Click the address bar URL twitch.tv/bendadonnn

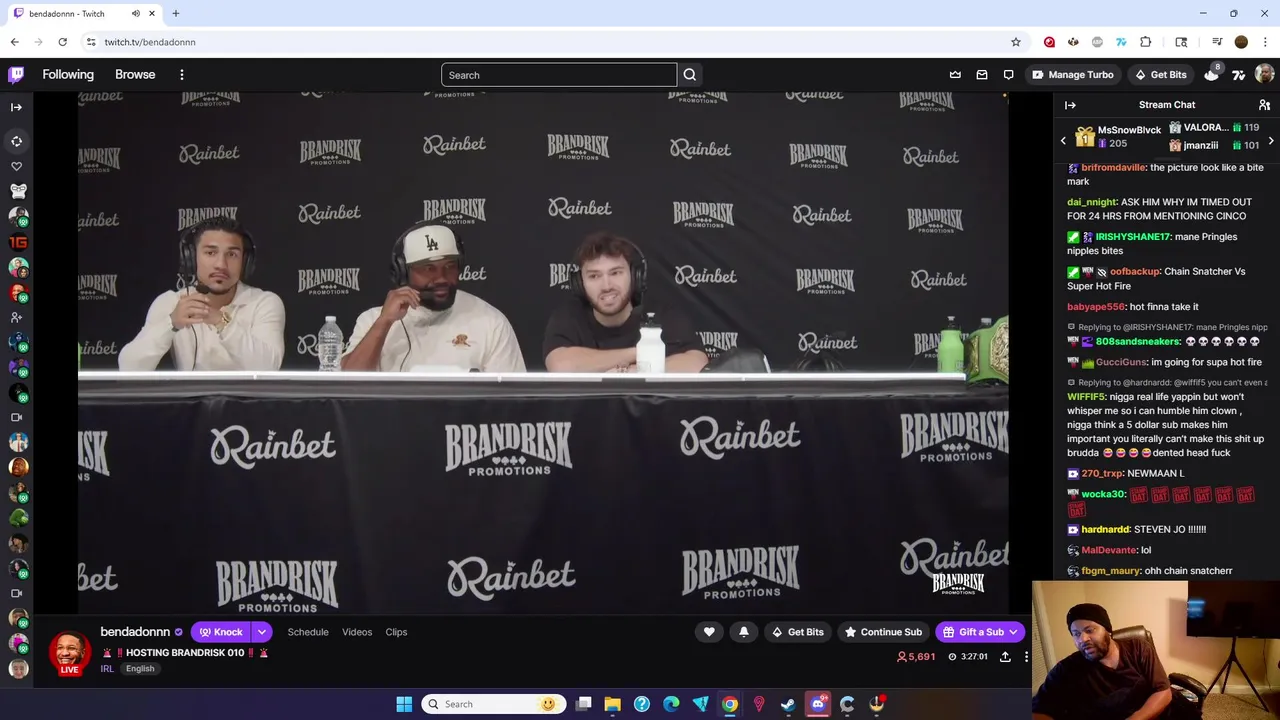150,42
